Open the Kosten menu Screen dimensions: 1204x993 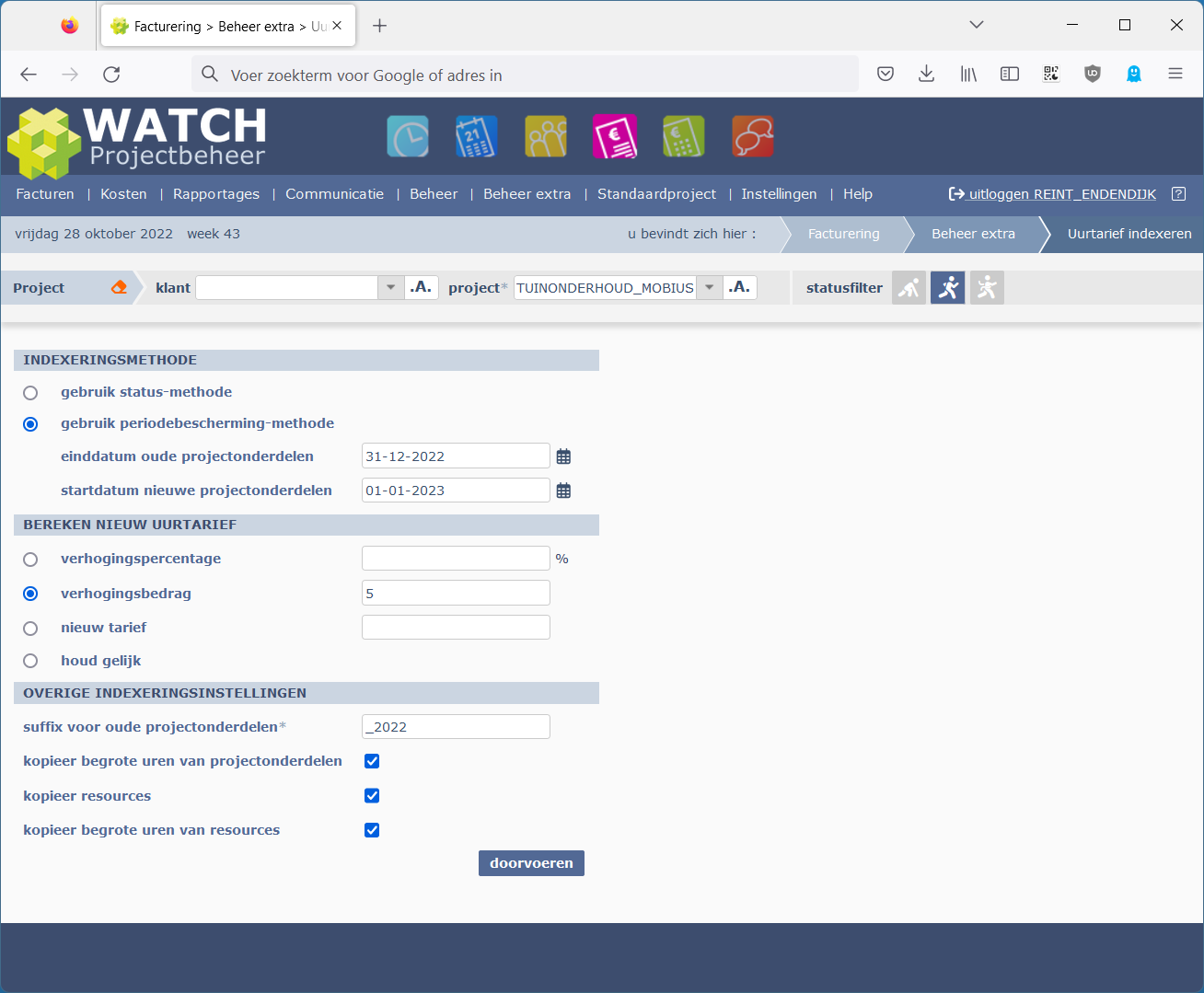123,194
